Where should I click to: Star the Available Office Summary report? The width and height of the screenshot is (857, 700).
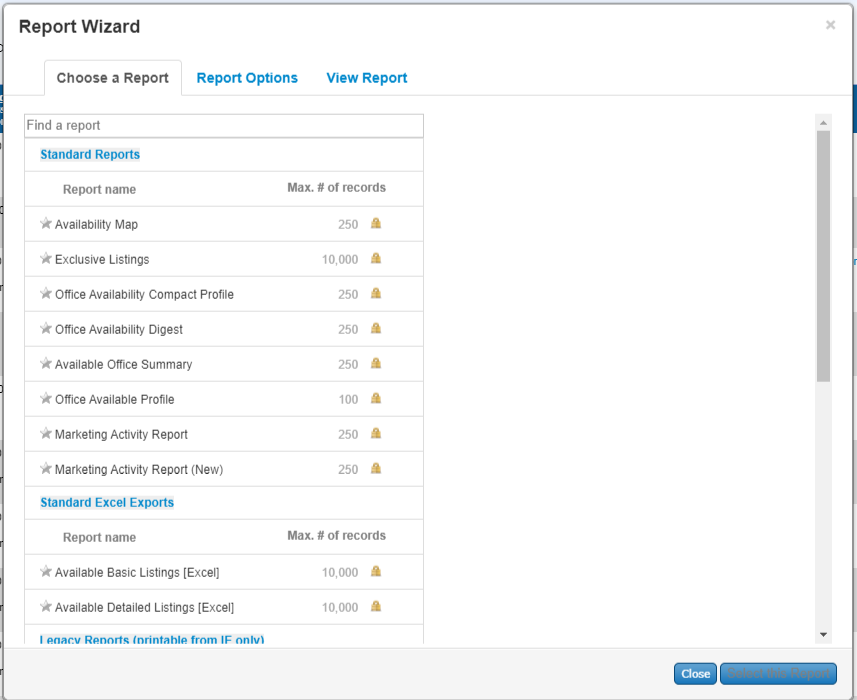(x=46, y=363)
